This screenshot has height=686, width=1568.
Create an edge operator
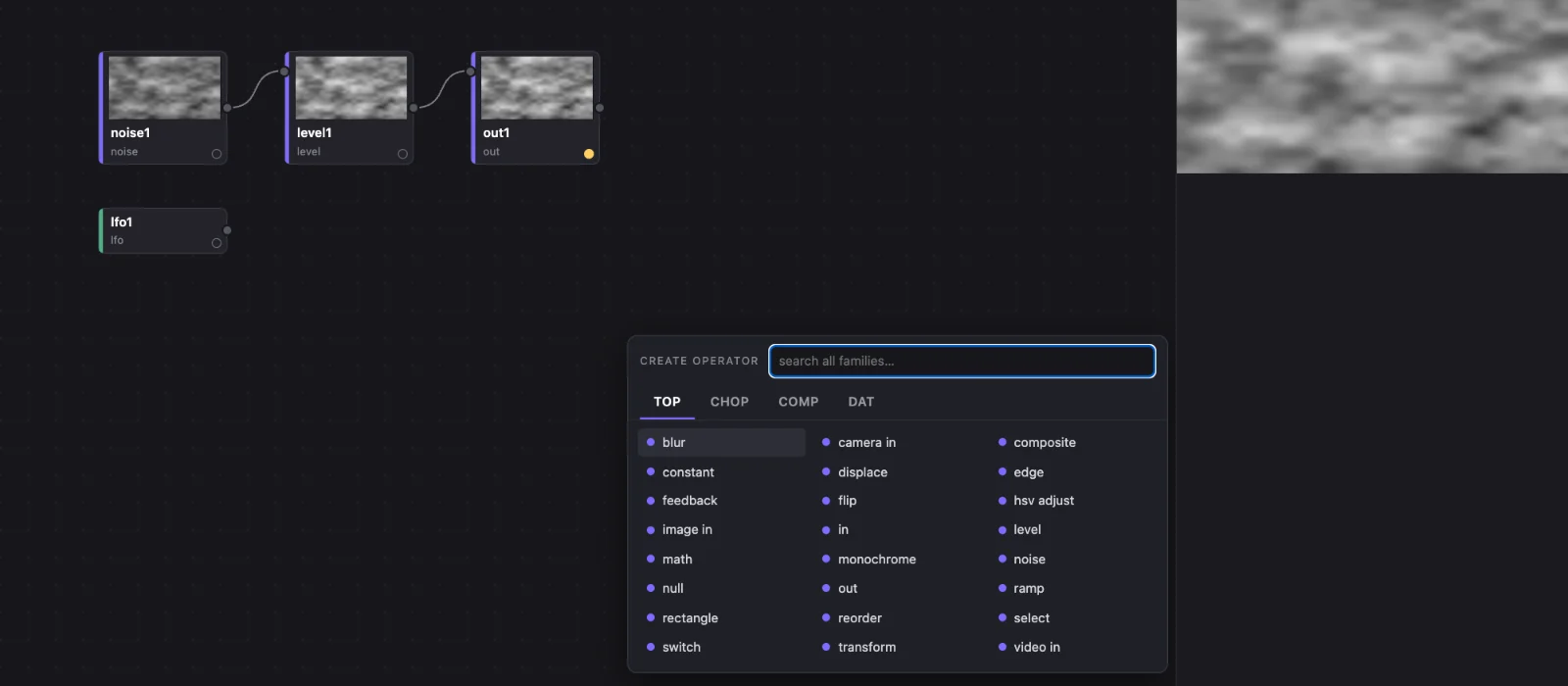pyautogui.click(x=1074, y=471)
